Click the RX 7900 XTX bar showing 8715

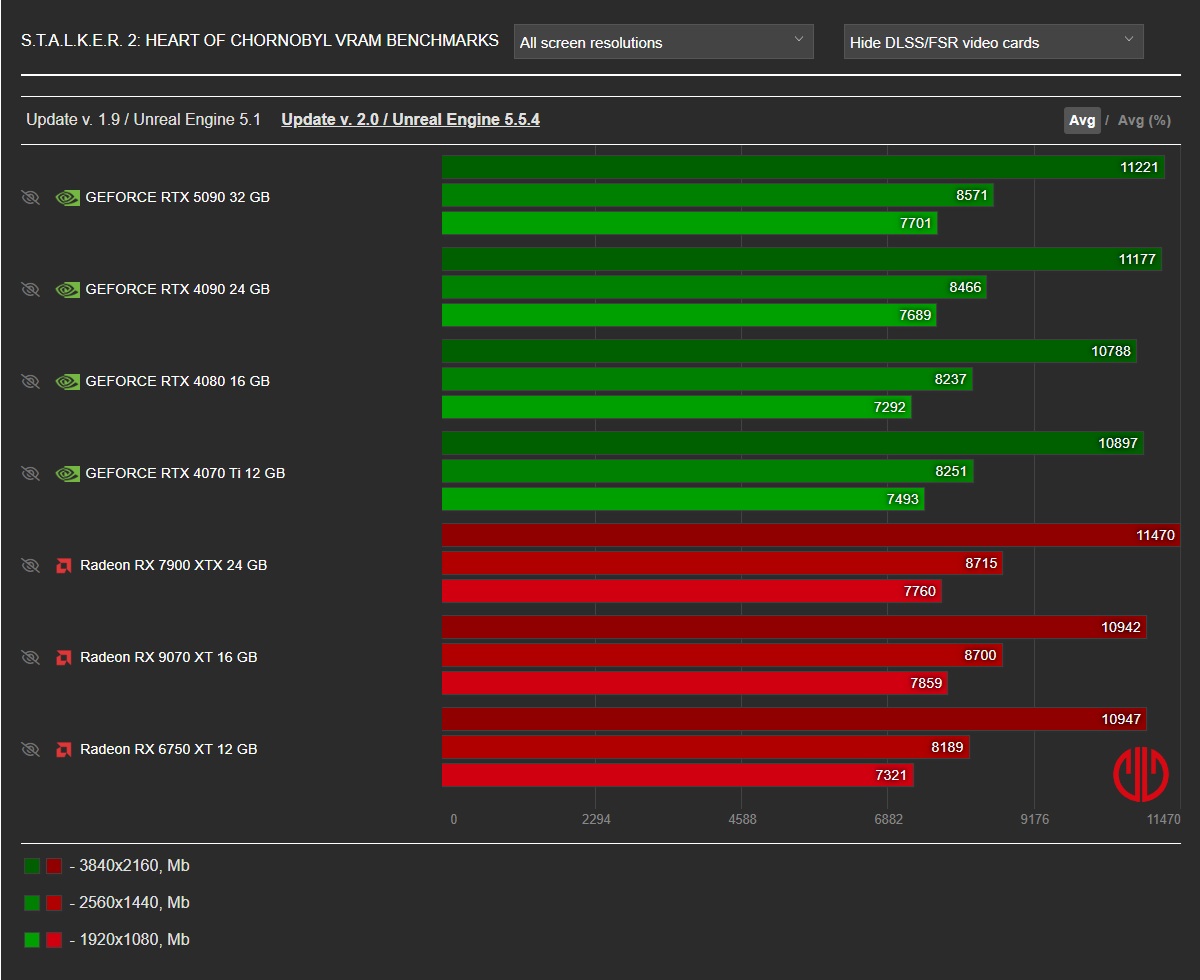coord(722,563)
